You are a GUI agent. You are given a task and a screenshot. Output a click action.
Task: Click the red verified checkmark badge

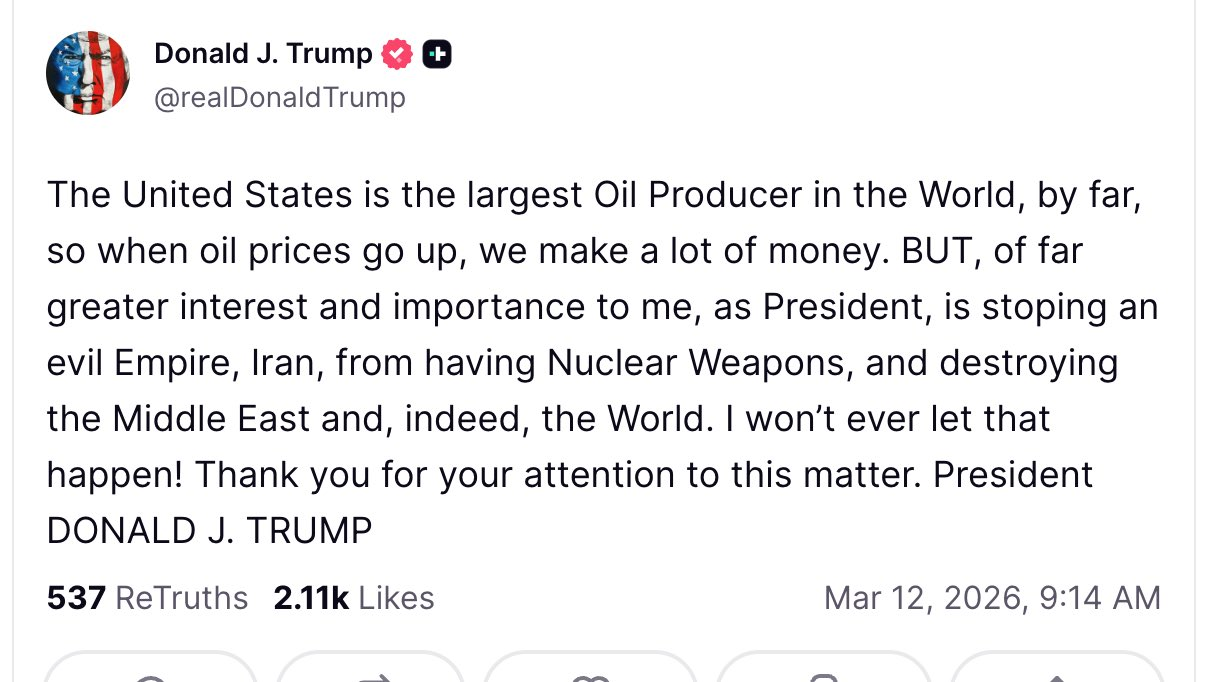397,54
